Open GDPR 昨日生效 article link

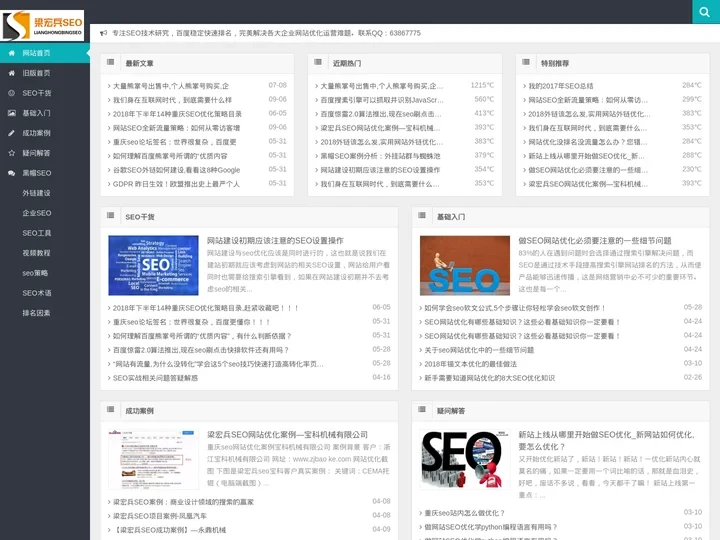(x=174, y=184)
